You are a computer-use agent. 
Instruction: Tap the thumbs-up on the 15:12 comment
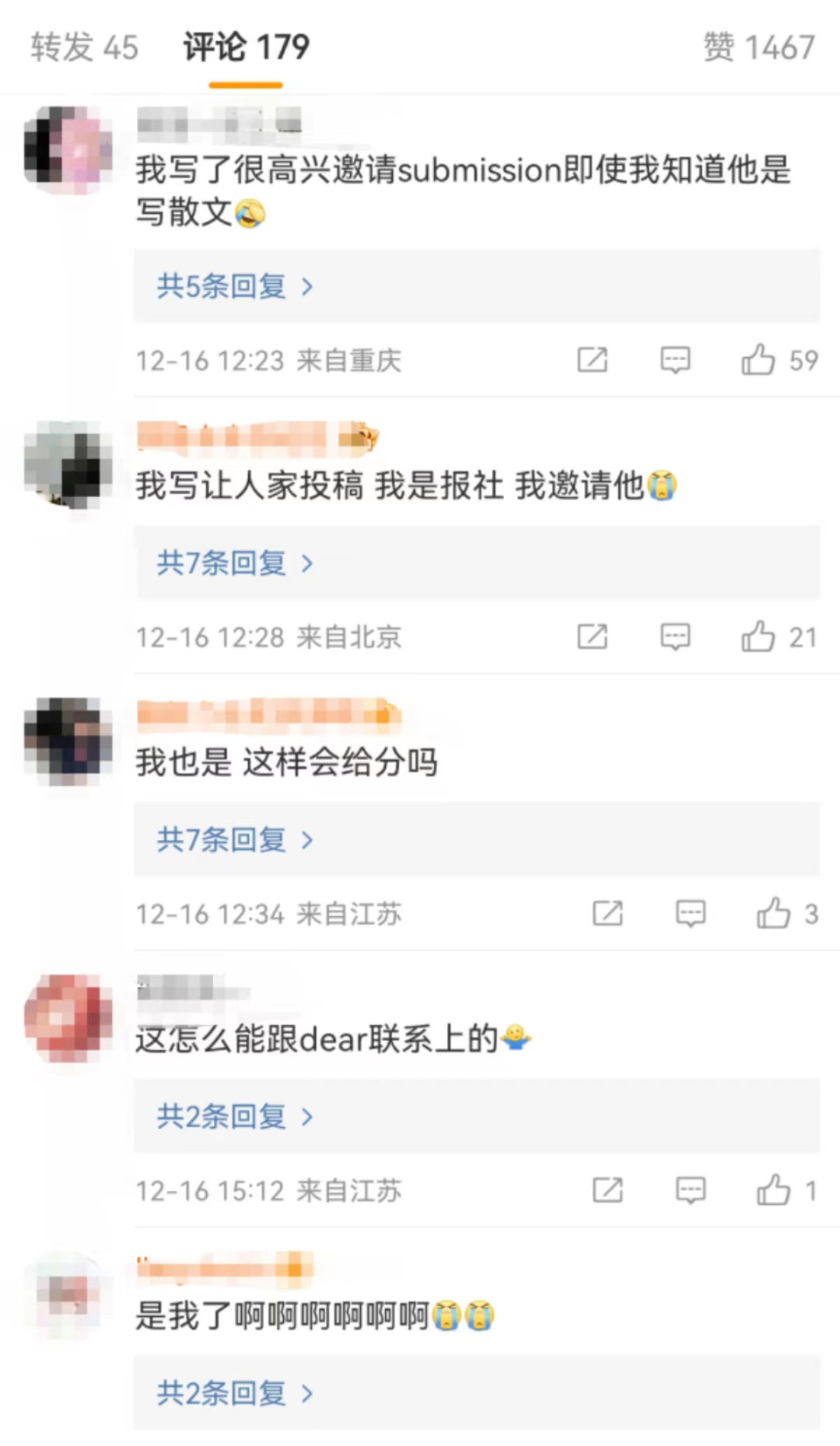[x=774, y=1190]
